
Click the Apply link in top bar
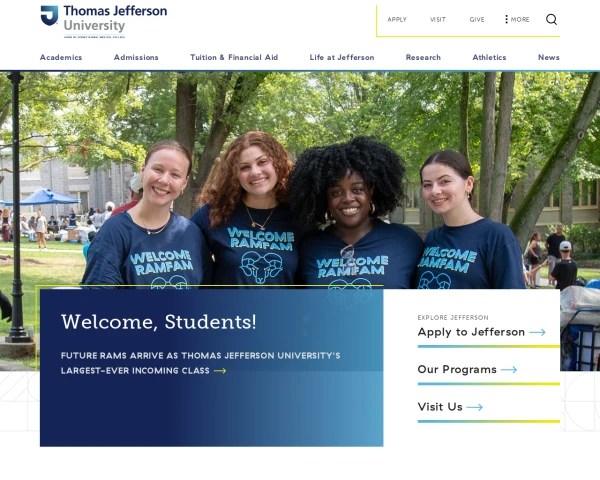coord(397,20)
